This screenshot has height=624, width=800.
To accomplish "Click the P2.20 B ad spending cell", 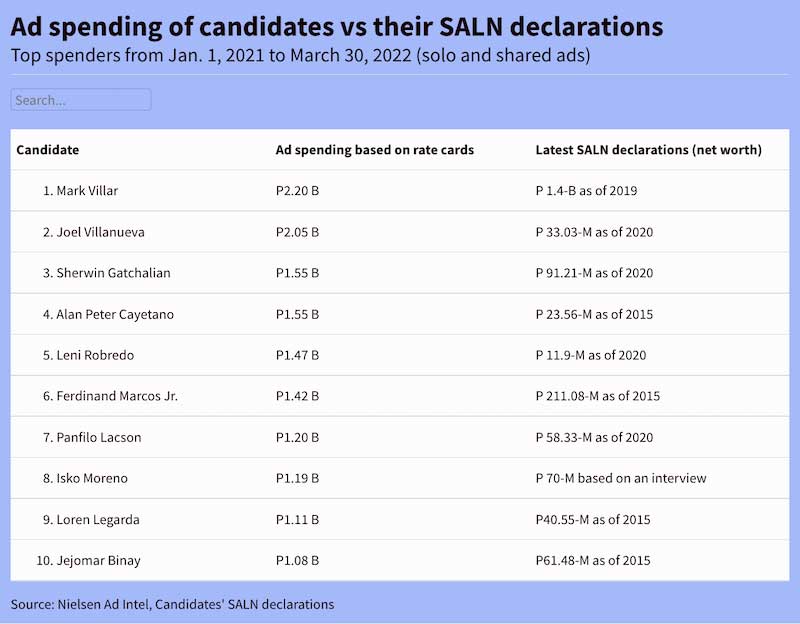I will coord(297,190).
